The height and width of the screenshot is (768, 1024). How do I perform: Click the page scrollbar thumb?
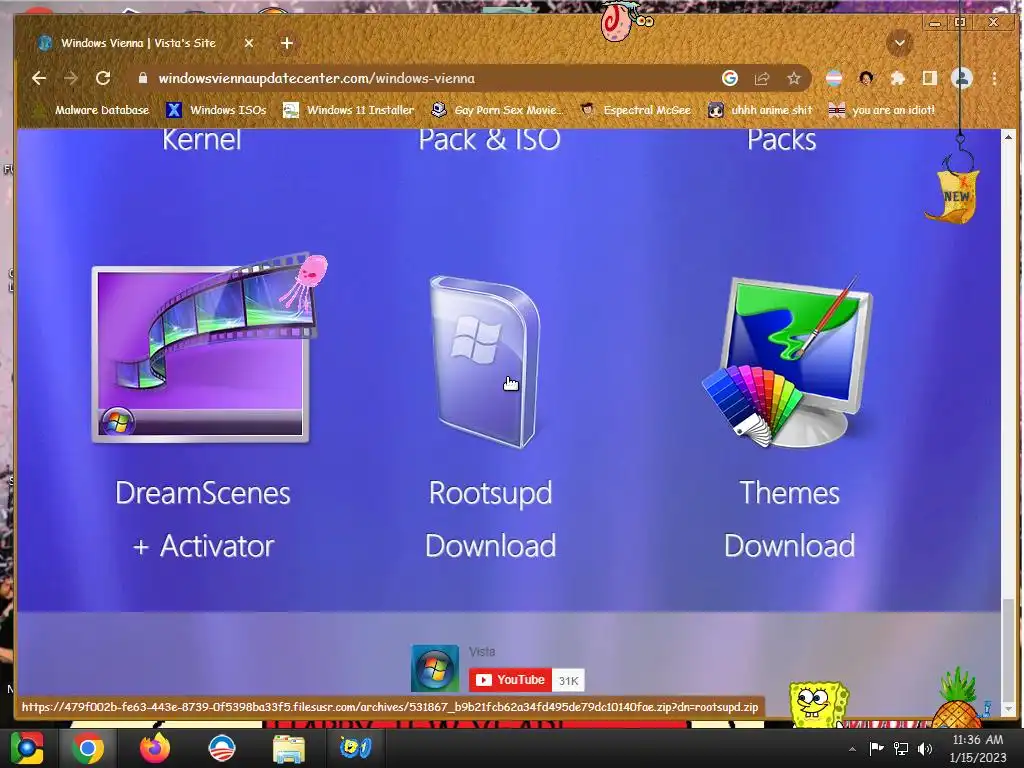point(1008,650)
